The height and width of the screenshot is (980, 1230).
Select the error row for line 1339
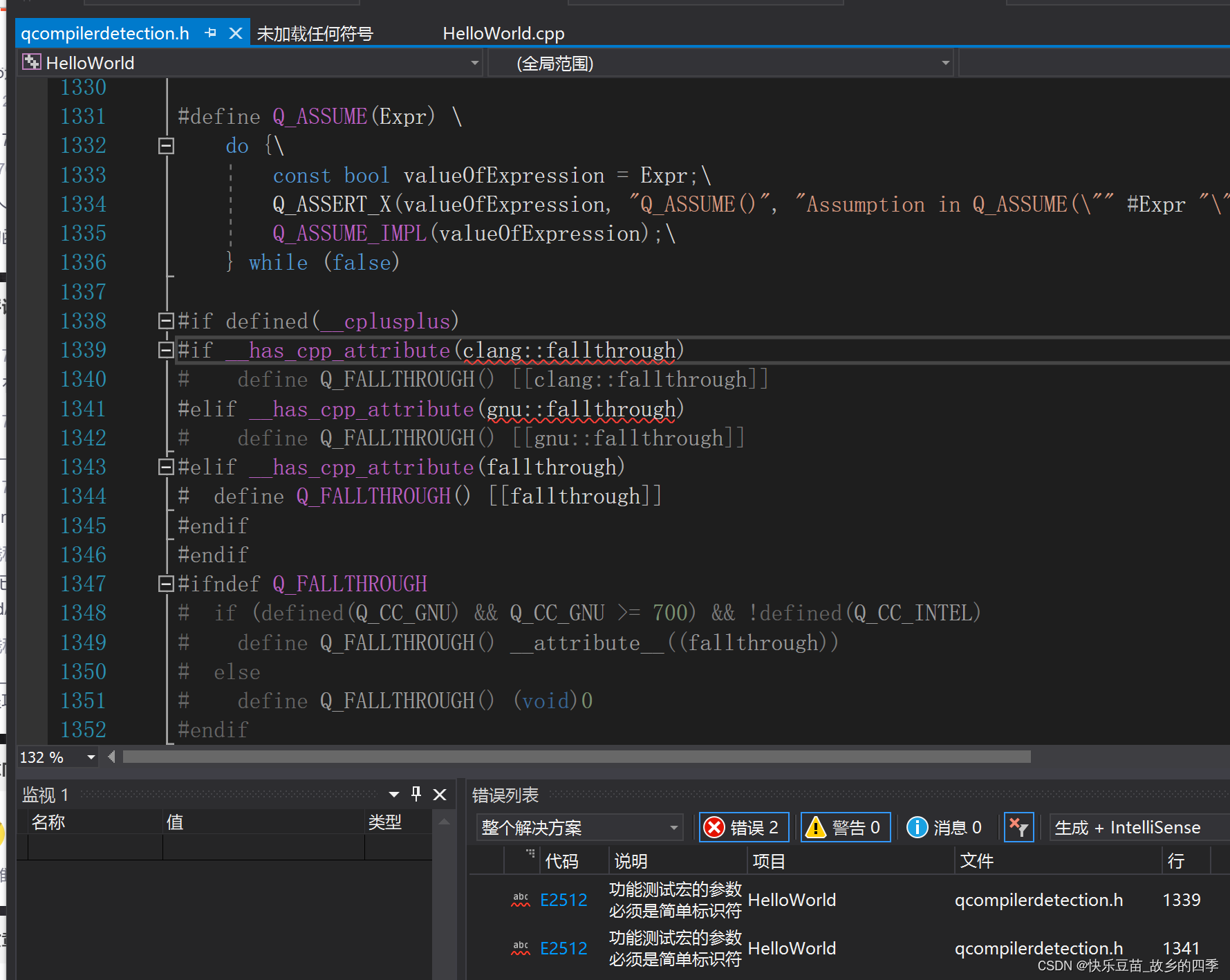tap(849, 900)
